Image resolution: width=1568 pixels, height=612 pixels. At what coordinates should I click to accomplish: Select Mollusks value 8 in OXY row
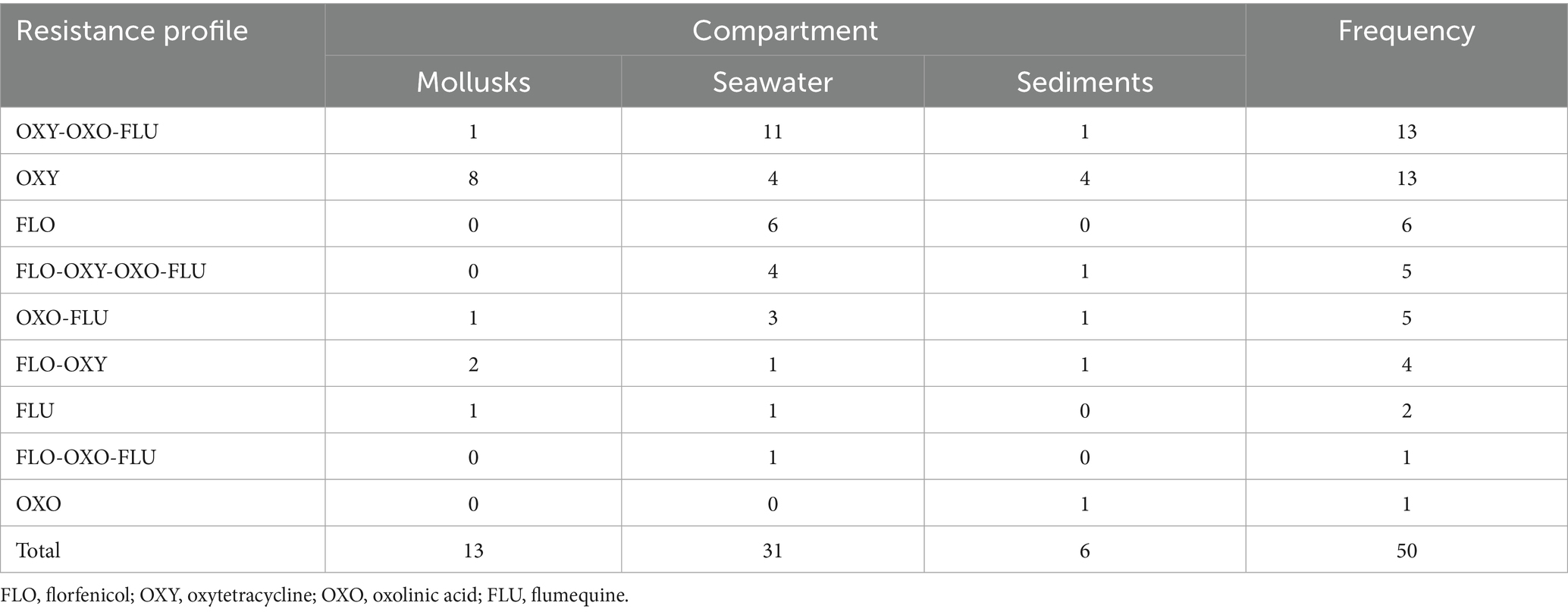point(473,179)
